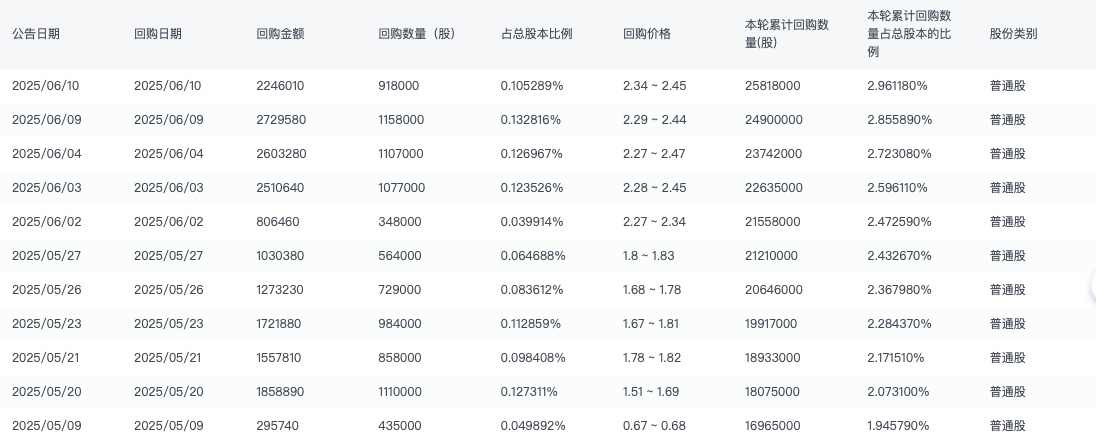This screenshot has width=1096, height=444.
Task: Click ratio value 0.123526%
Action: click(x=532, y=188)
